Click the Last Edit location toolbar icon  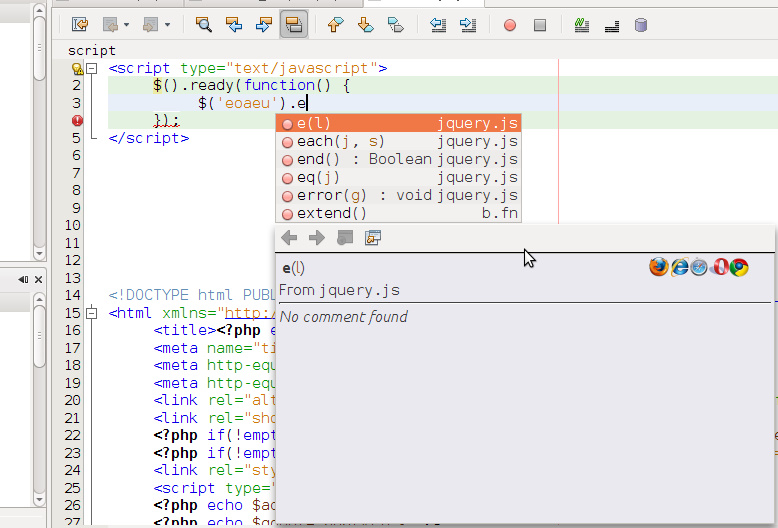click(80, 24)
